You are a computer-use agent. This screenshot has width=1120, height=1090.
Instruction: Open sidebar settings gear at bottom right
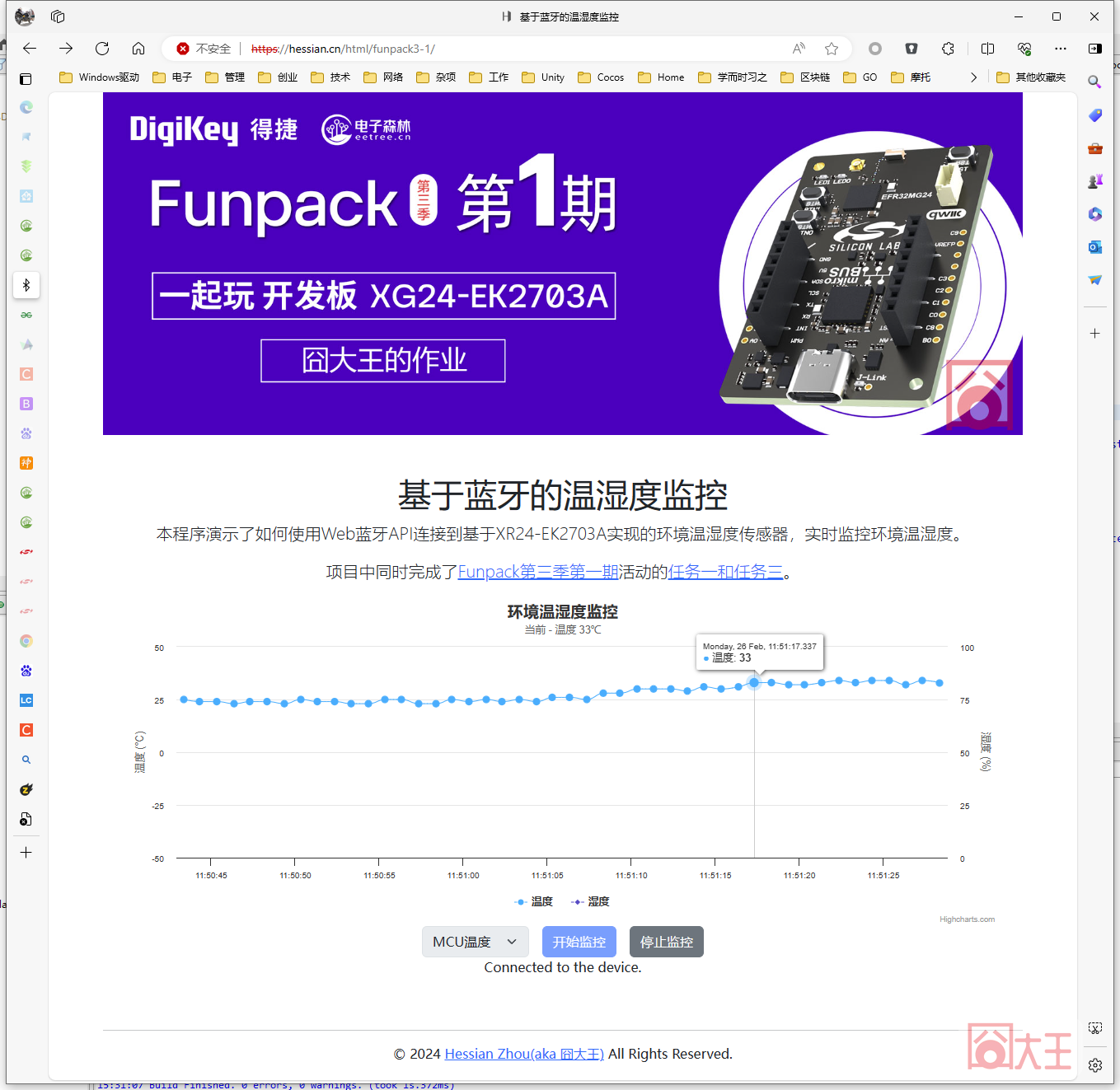pos(1095,1065)
